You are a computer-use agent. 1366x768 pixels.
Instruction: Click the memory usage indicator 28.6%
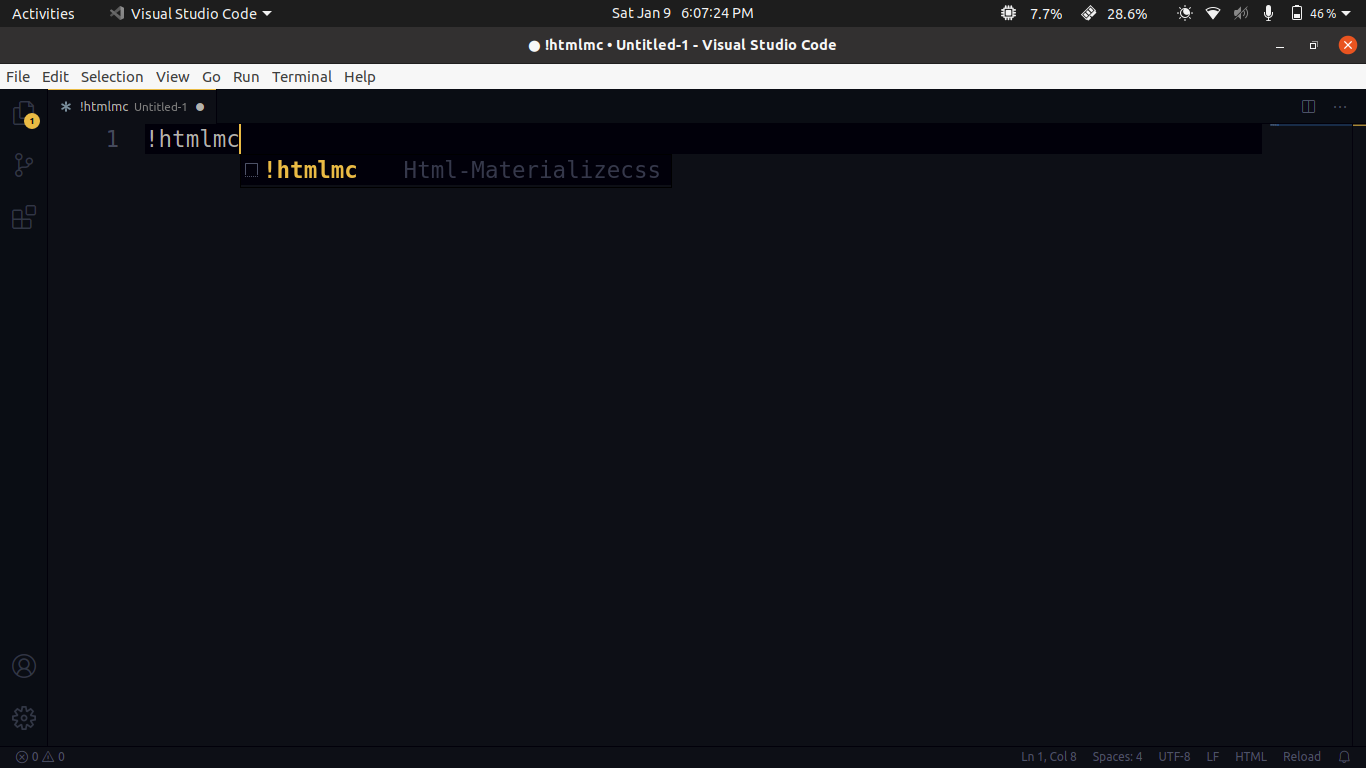pyautogui.click(x=1114, y=14)
